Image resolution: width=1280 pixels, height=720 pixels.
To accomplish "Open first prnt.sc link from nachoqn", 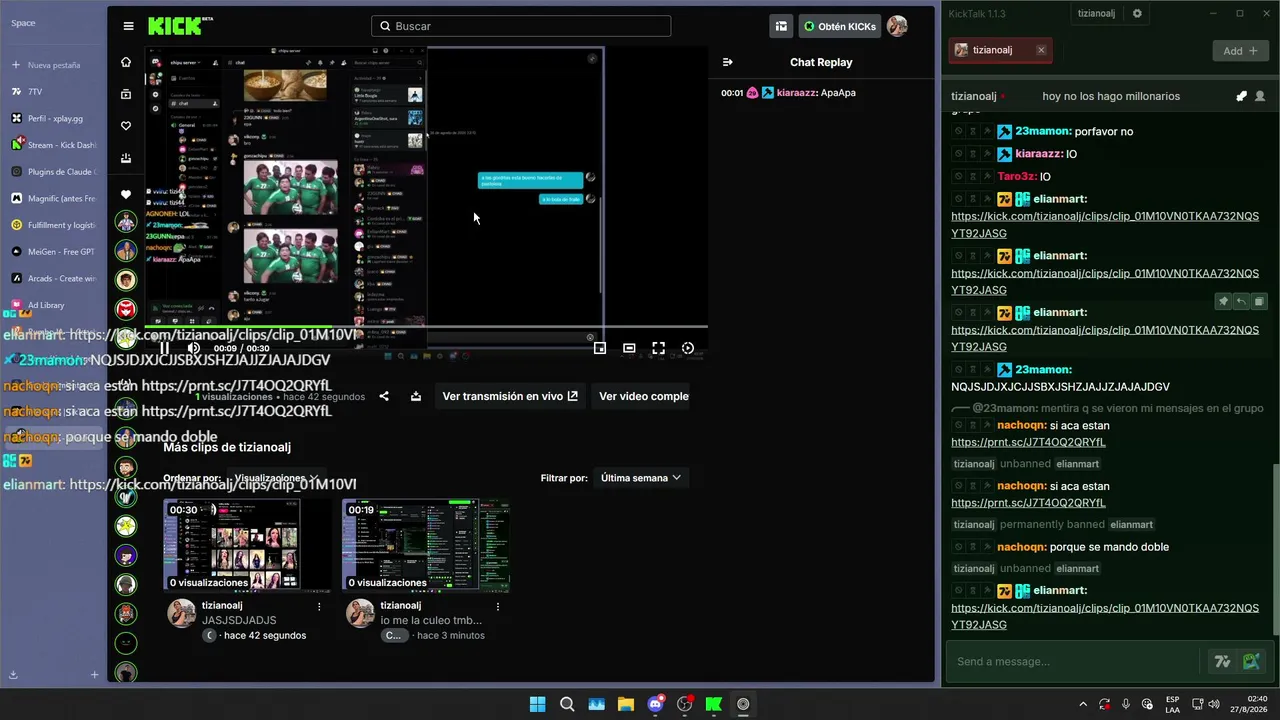I will click(1028, 443).
